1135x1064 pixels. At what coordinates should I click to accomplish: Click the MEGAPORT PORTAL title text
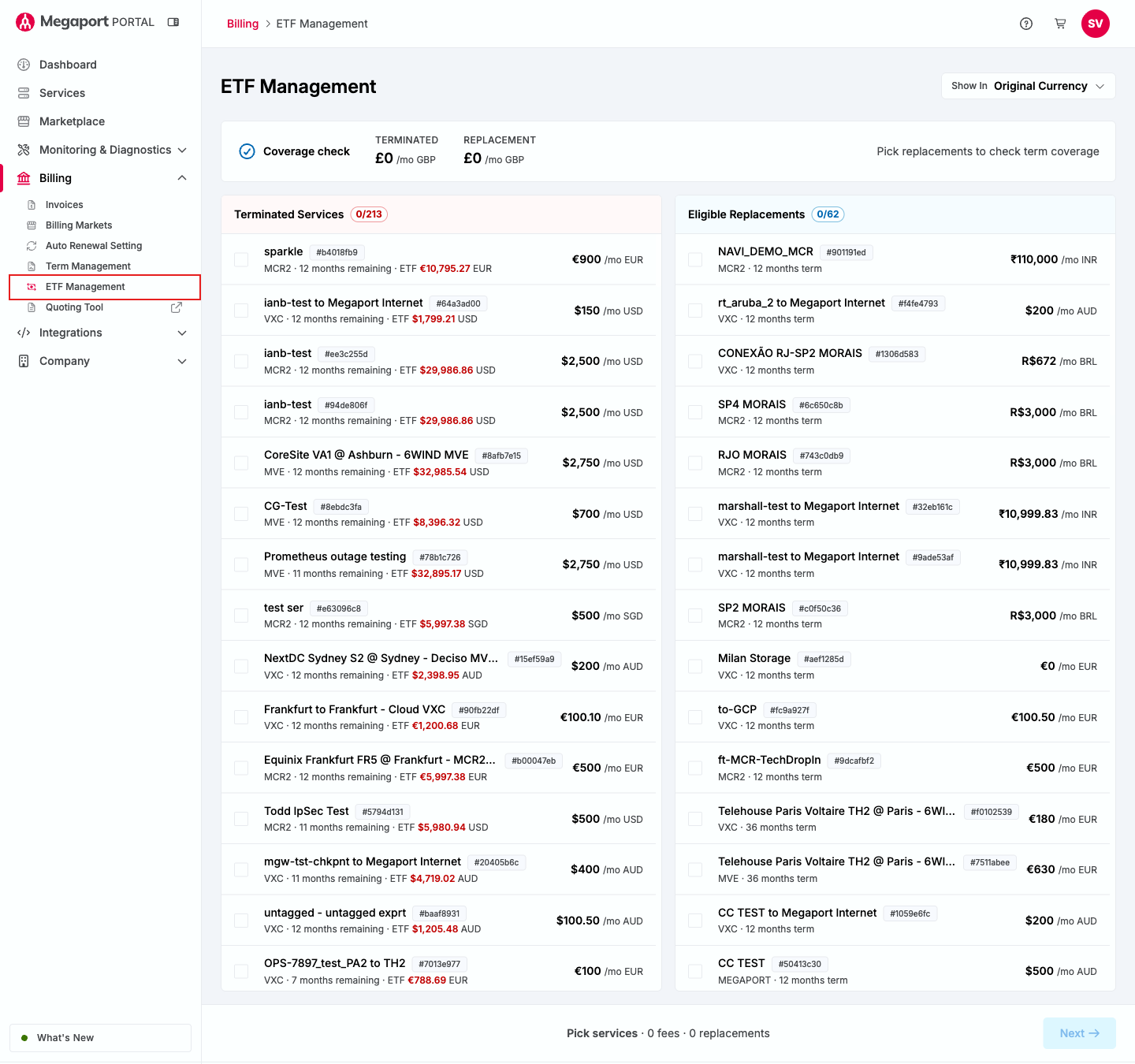click(x=97, y=22)
